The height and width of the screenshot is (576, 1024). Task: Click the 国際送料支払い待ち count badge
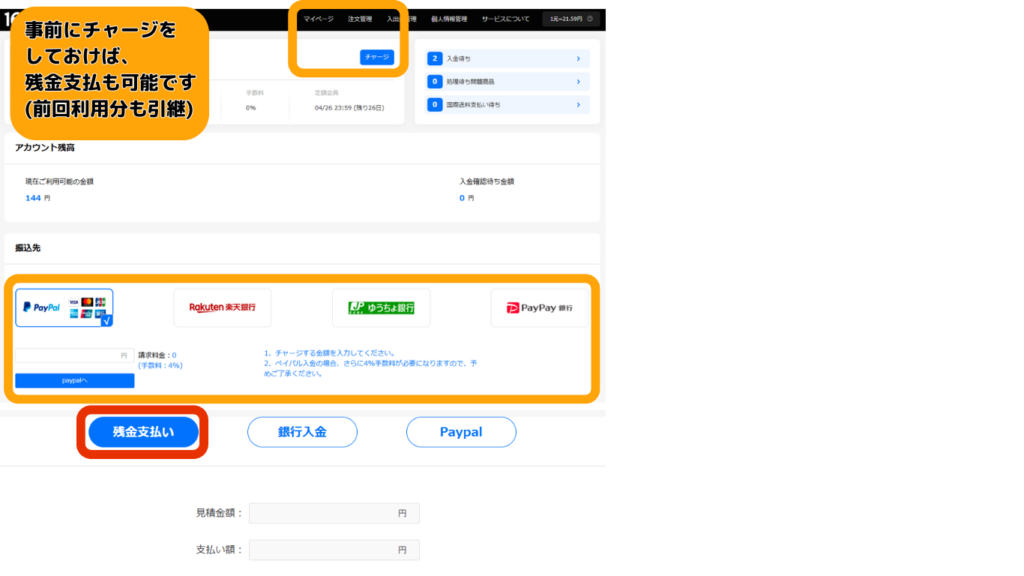435,104
